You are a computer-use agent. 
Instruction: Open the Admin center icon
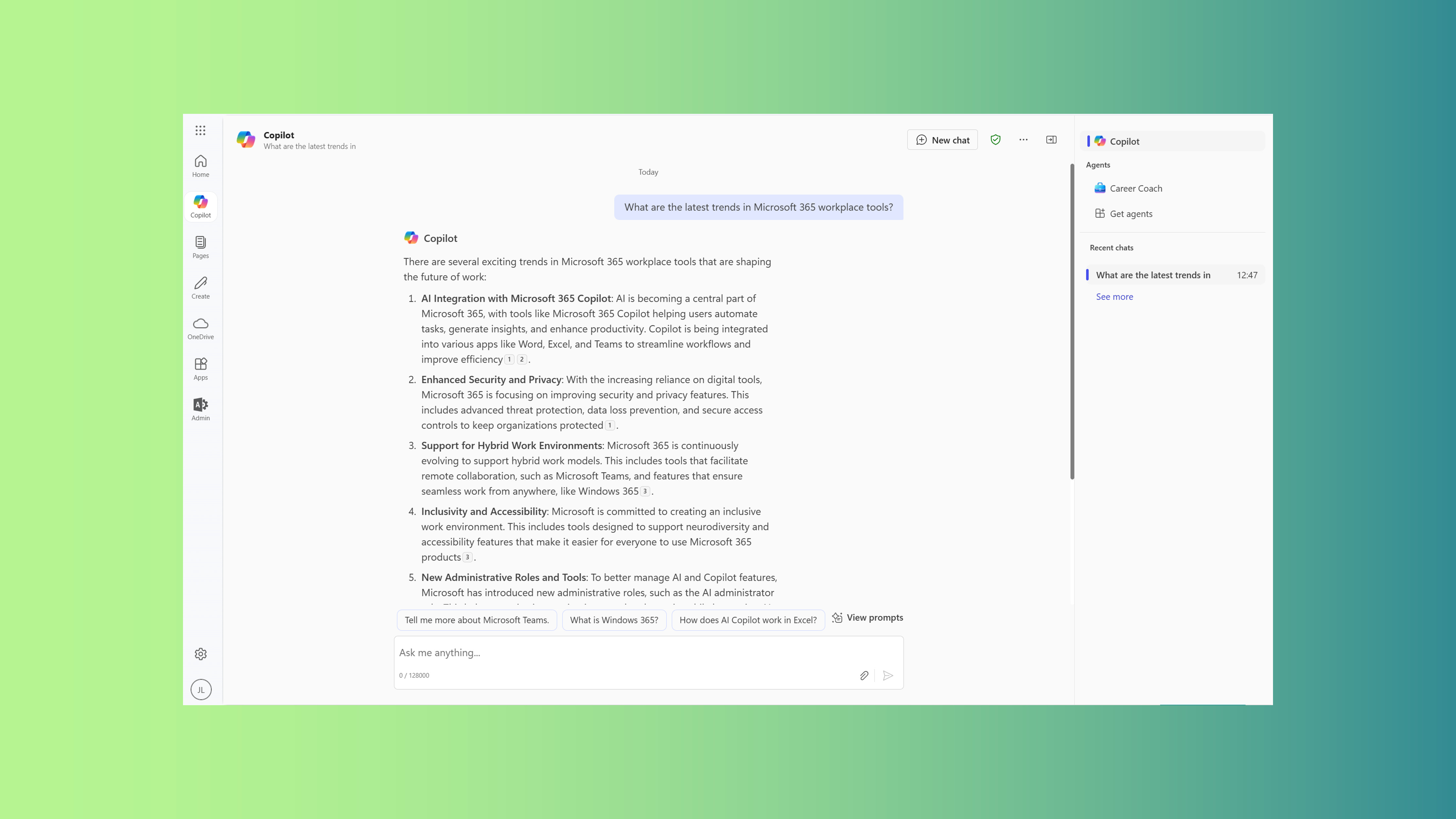(200, 410)
